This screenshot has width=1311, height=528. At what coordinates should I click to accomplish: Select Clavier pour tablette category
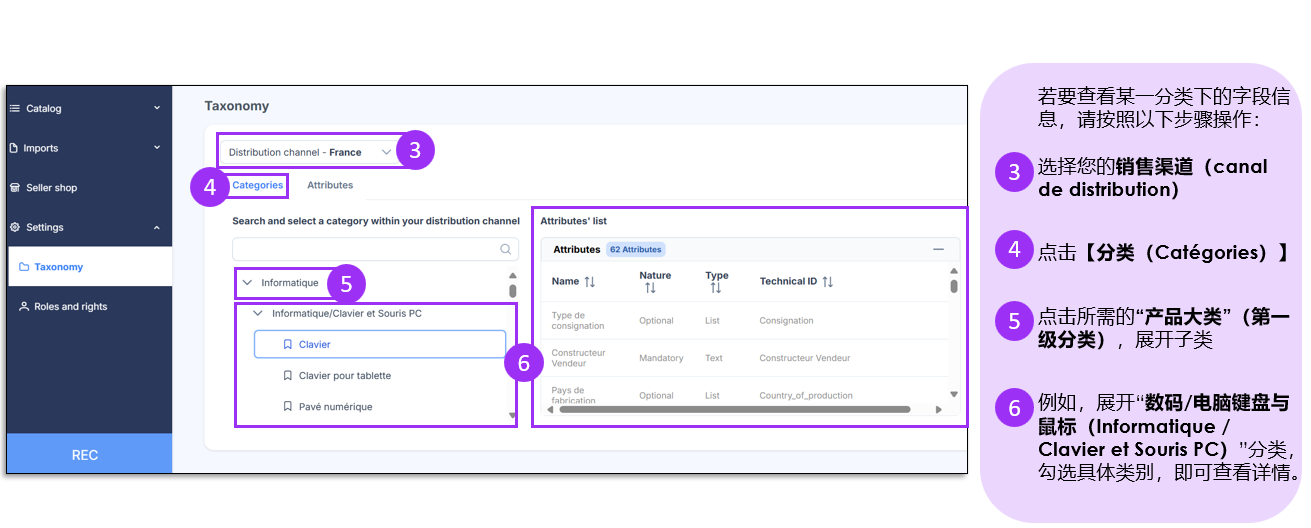tap(344, 376)
